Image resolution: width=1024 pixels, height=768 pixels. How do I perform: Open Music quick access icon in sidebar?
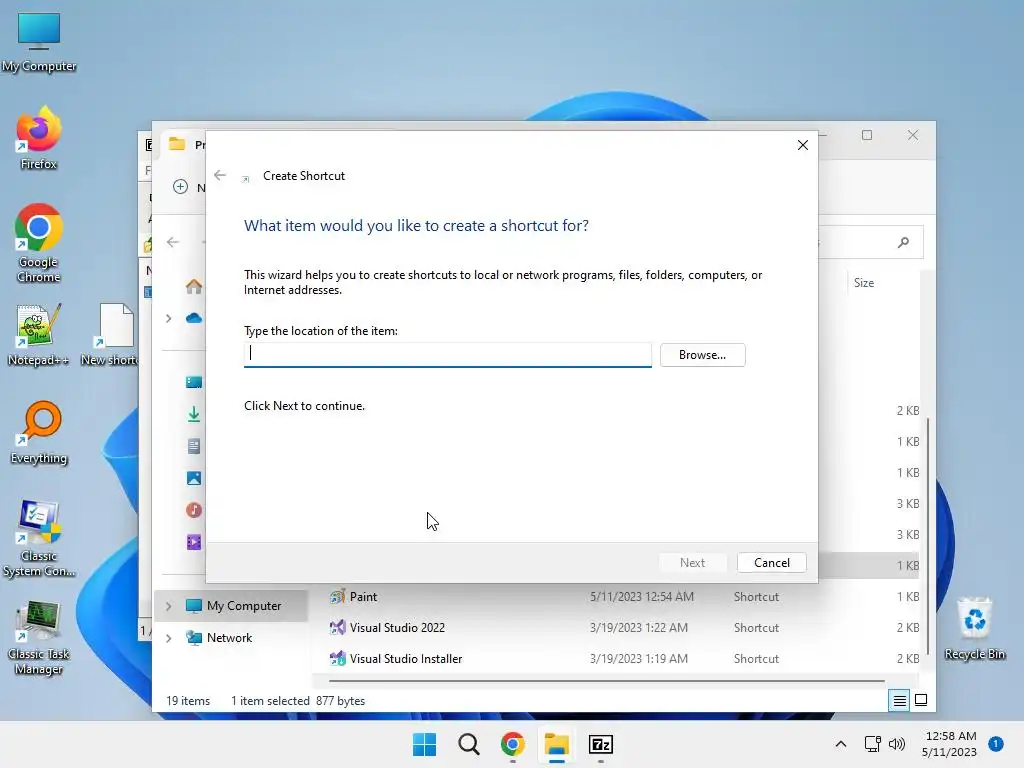194,510
